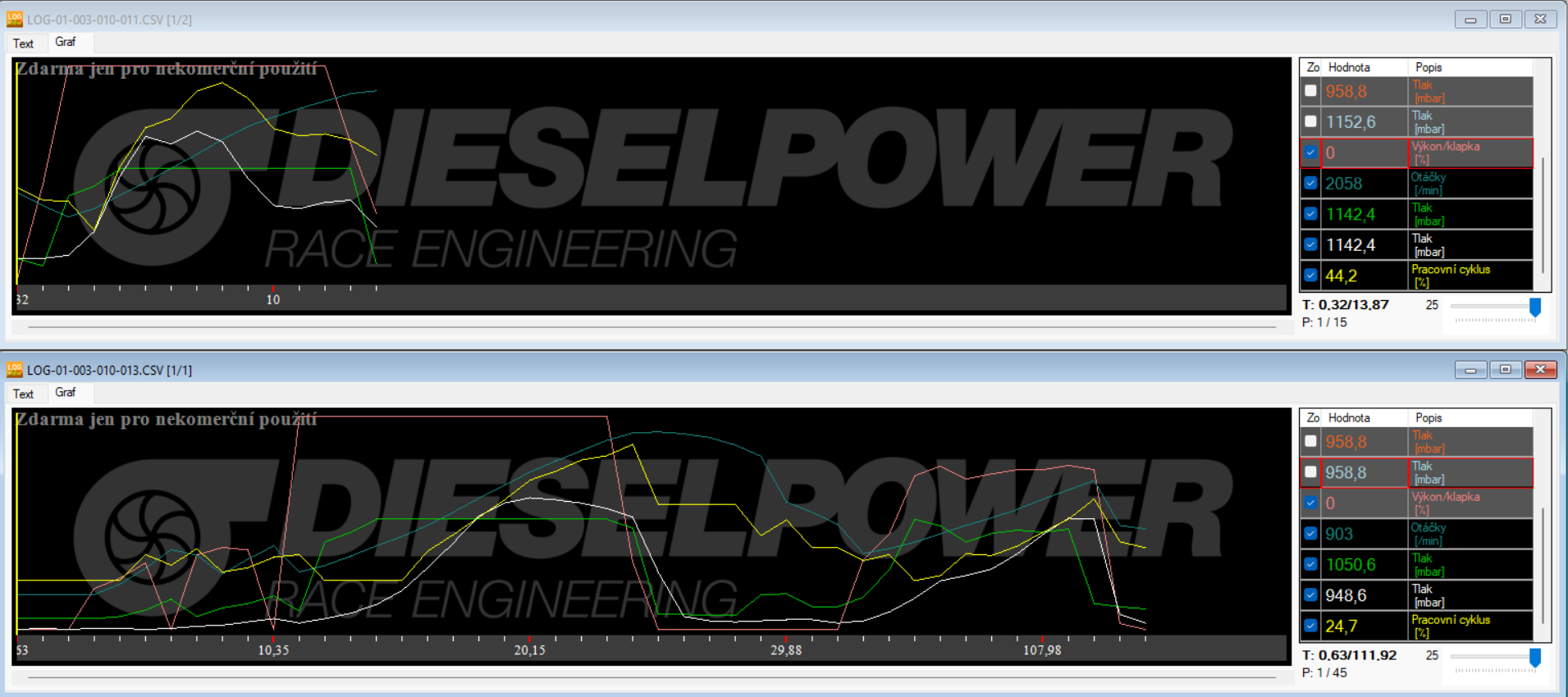The image size is (1568, 697).
Task: Uncheck Výkon/klapka checkbox in bottom window
Action: (x=1310, y=503)
